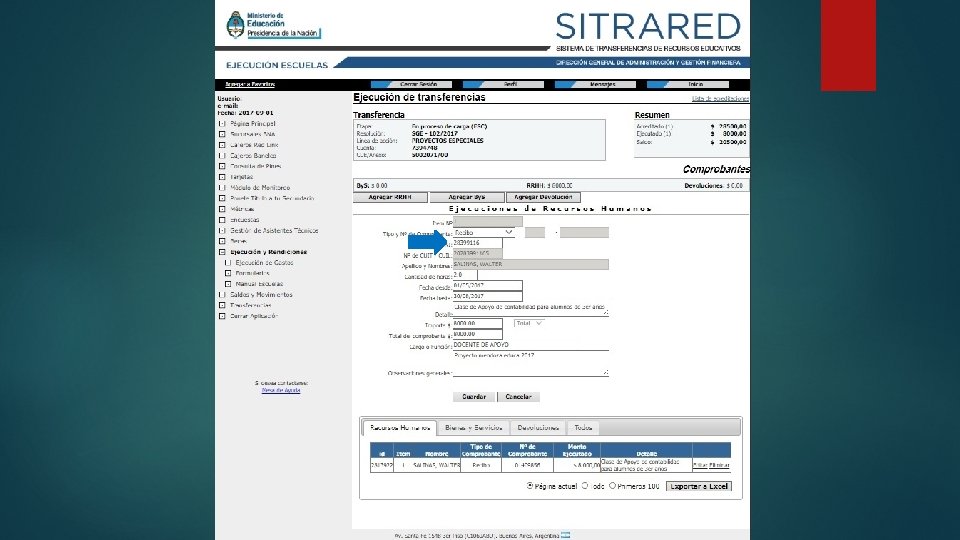Select Cerrar Aplicación in sidebar
Viewport: 960px width, 540px height.
[253, 317]
